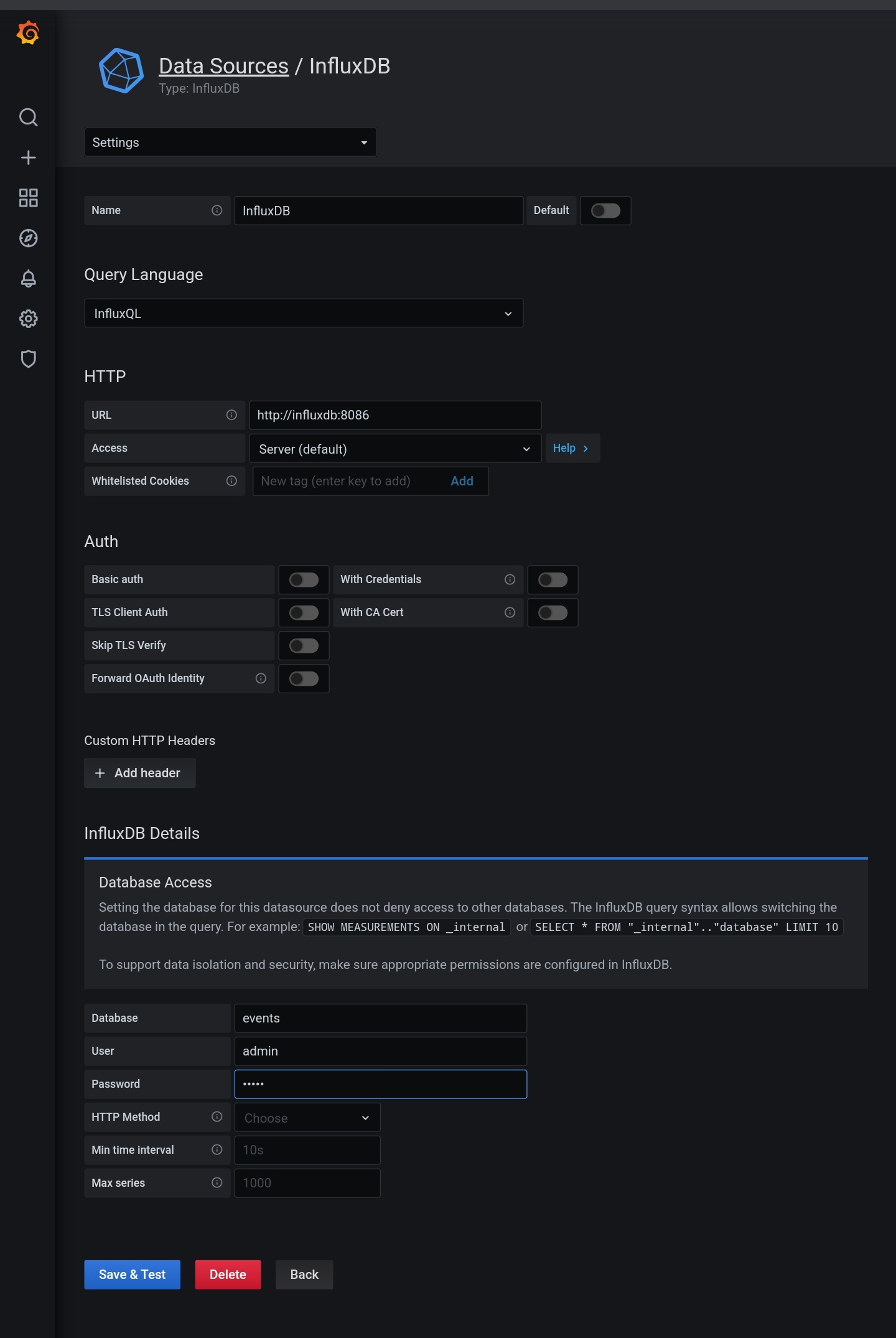Open the HTTP Method Choose dropdown
The height and width of the screenshot is (1338, 896).
(x=307, y=1118)
